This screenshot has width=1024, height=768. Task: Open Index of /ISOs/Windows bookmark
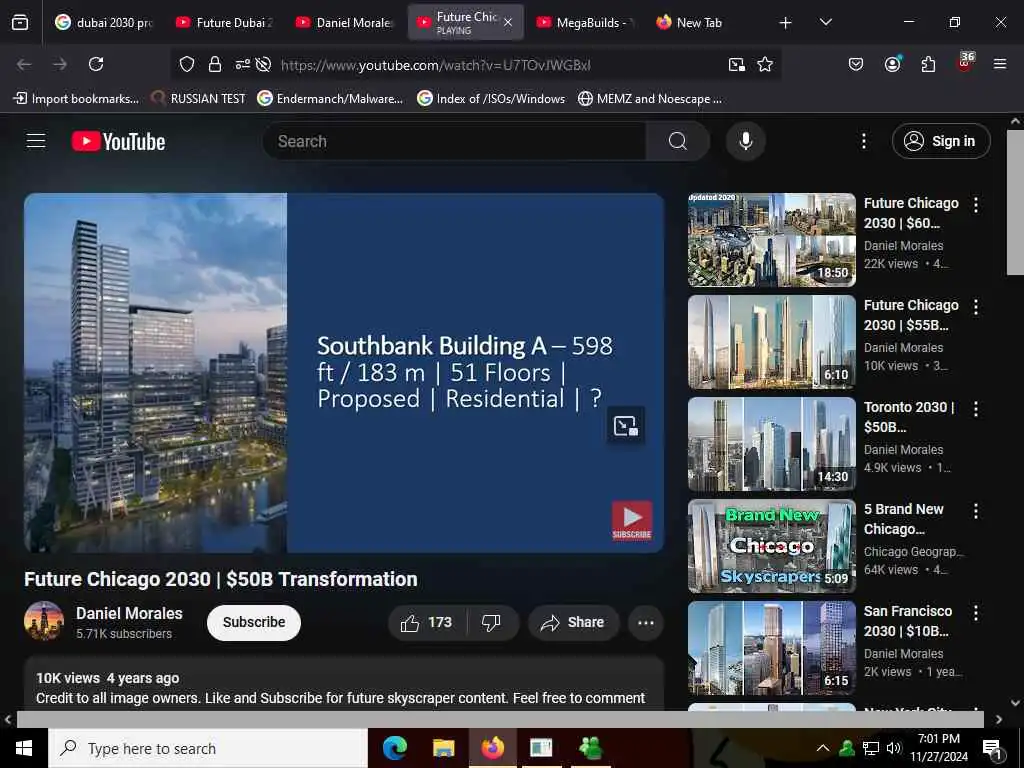(491, 99)
